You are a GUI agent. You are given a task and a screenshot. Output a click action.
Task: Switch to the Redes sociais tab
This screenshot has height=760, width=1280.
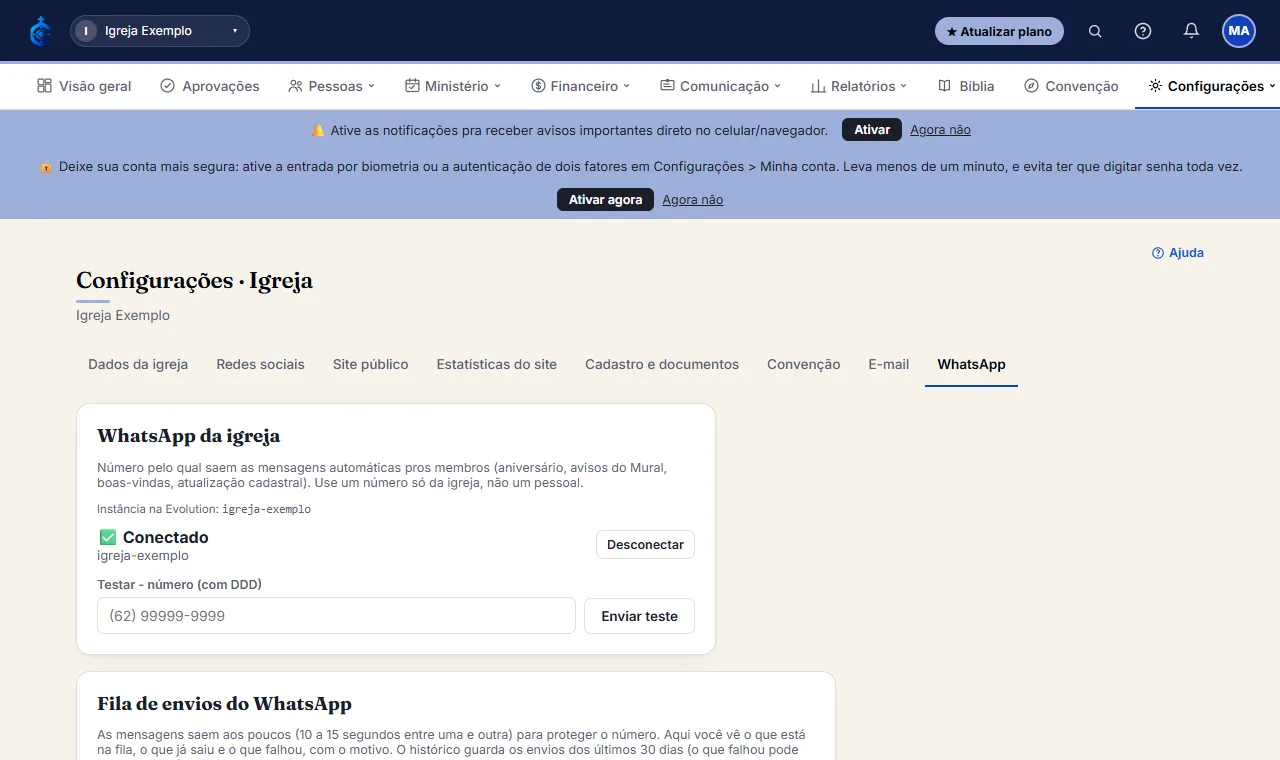(260, 364)
